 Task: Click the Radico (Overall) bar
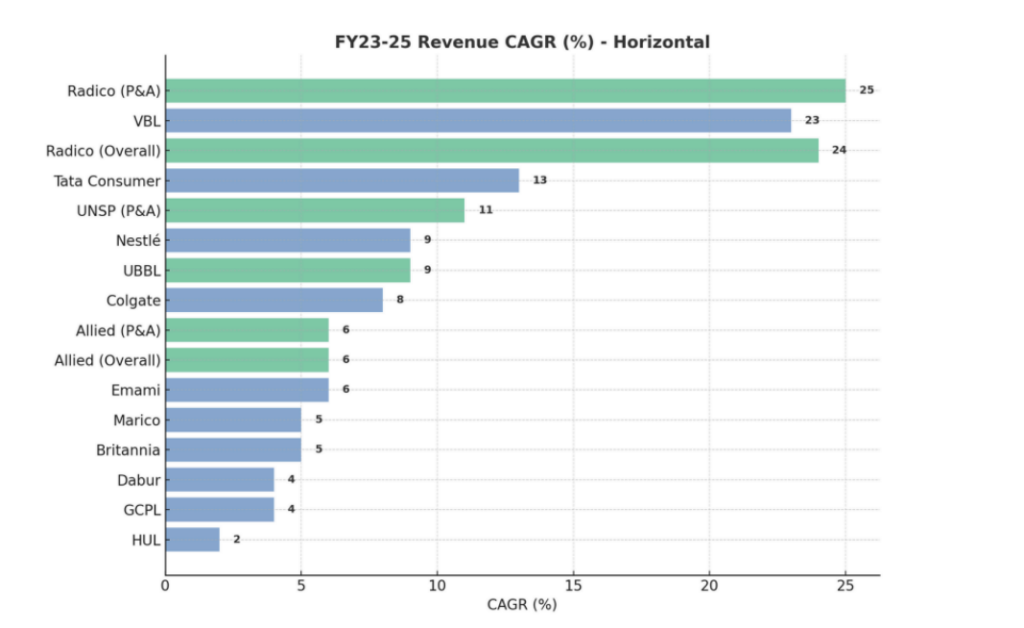[x=492, y=151]
